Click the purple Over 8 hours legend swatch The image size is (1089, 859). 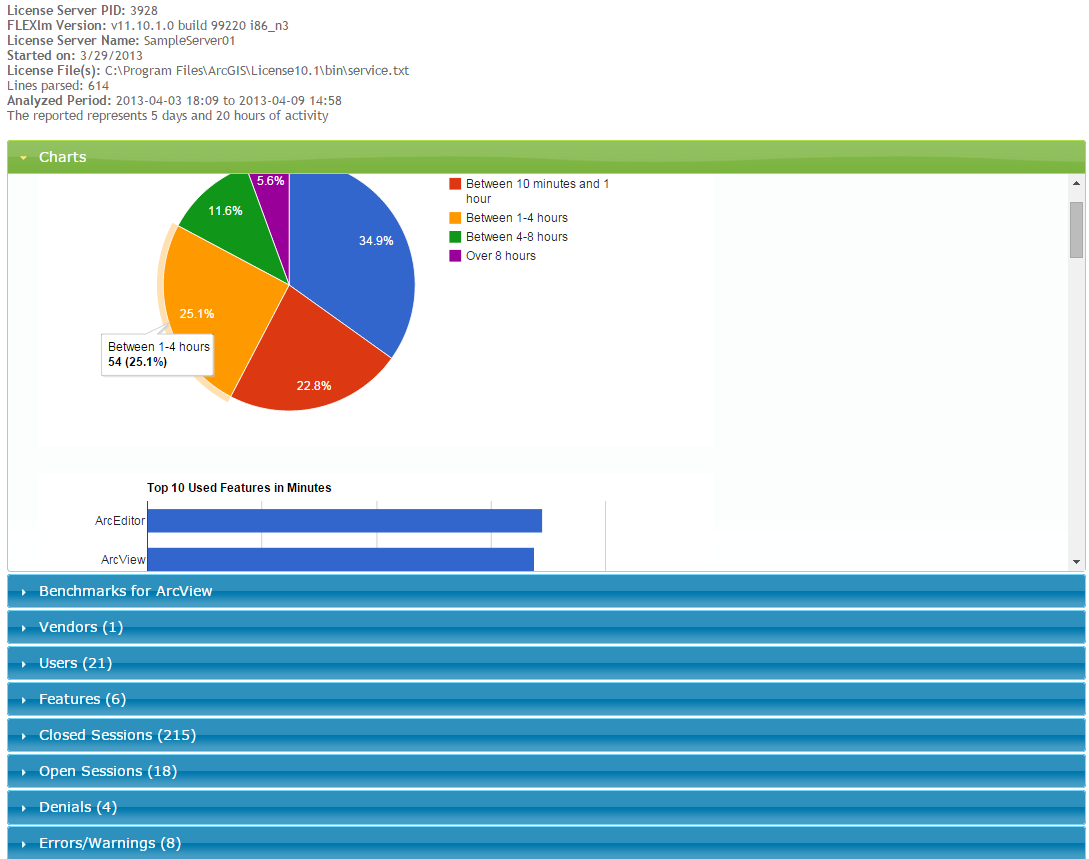pos(455,256)
